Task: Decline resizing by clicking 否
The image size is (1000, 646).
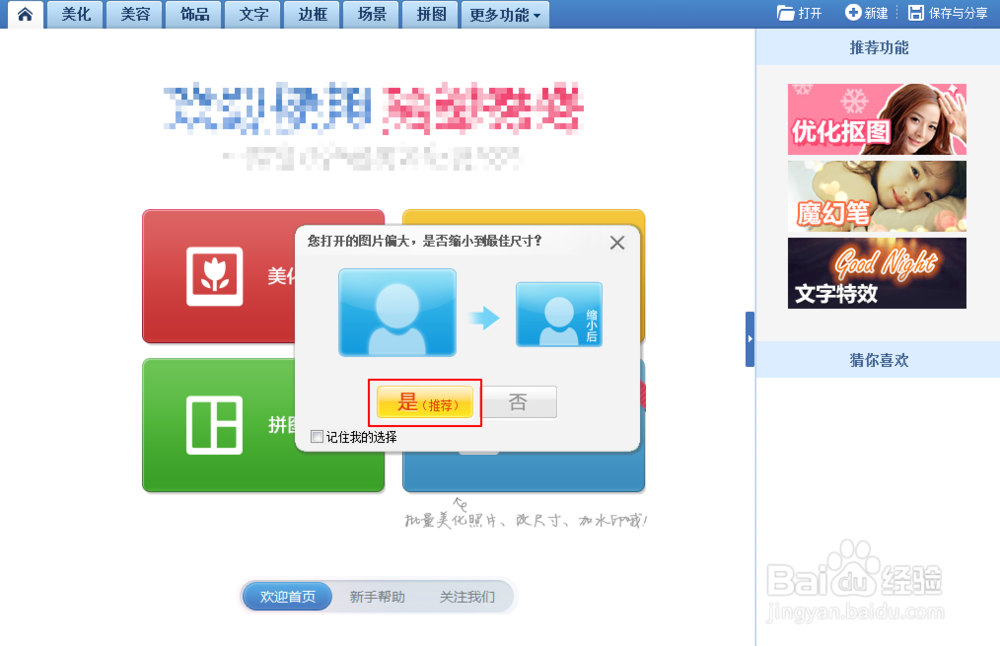Action: coord(519,402)
